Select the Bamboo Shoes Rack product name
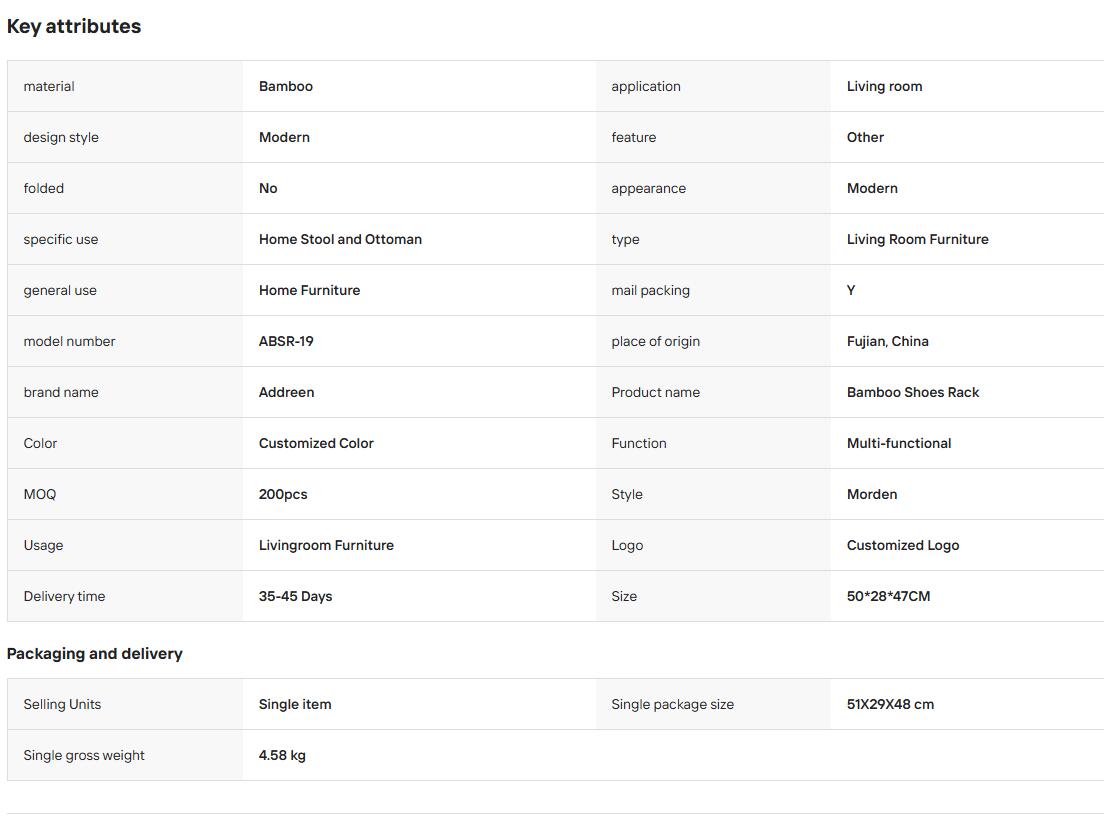 (913, 392)
